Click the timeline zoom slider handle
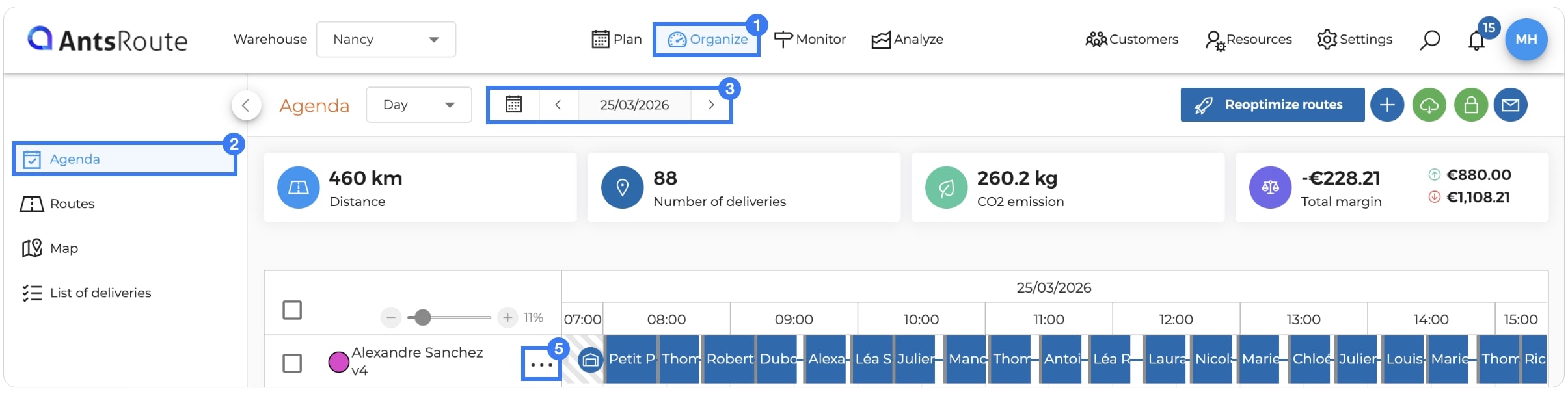 click(x=423, y=317)
